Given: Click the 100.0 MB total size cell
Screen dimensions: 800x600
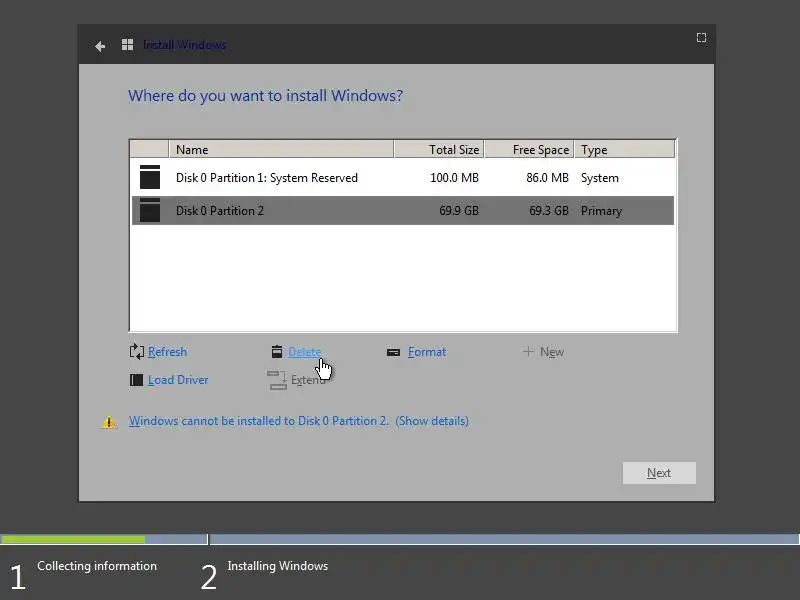Looking at the screenshot, I should pyautogui.click(x=455, y=178).
